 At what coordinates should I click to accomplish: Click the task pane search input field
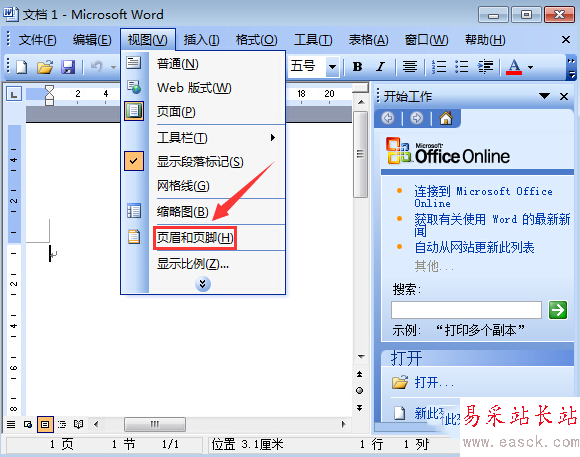tap(466, 310)
